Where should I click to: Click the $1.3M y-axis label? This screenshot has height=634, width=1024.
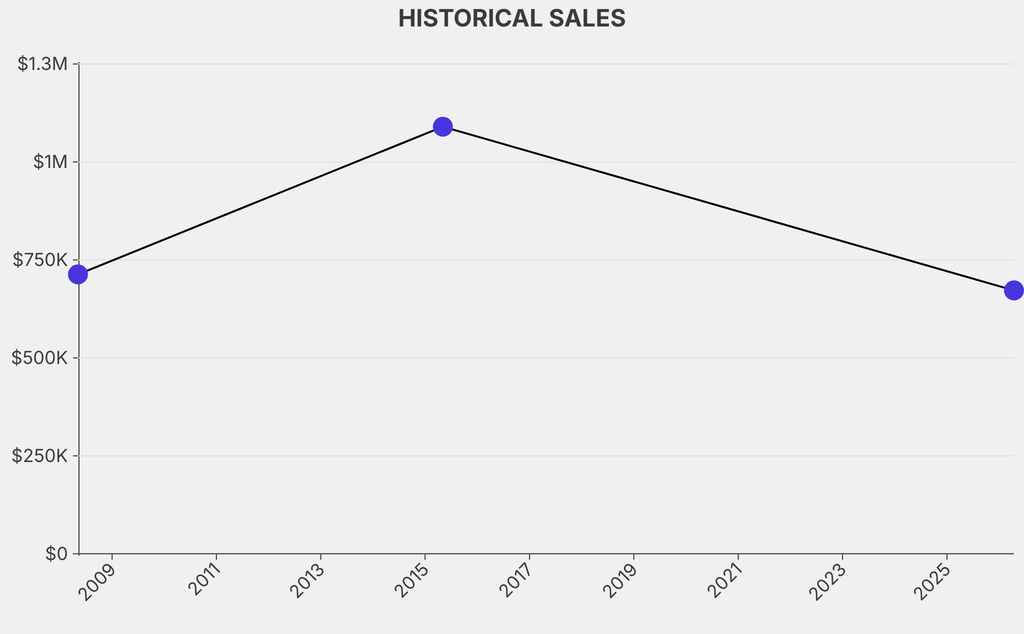click(43, 64)
